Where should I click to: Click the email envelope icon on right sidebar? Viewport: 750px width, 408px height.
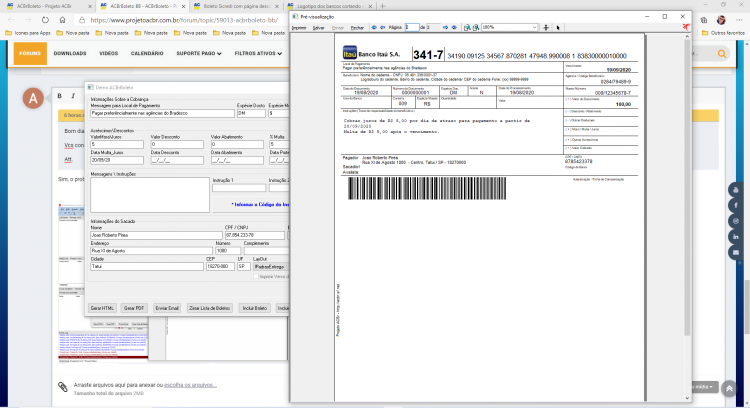(x=736, y=252)
